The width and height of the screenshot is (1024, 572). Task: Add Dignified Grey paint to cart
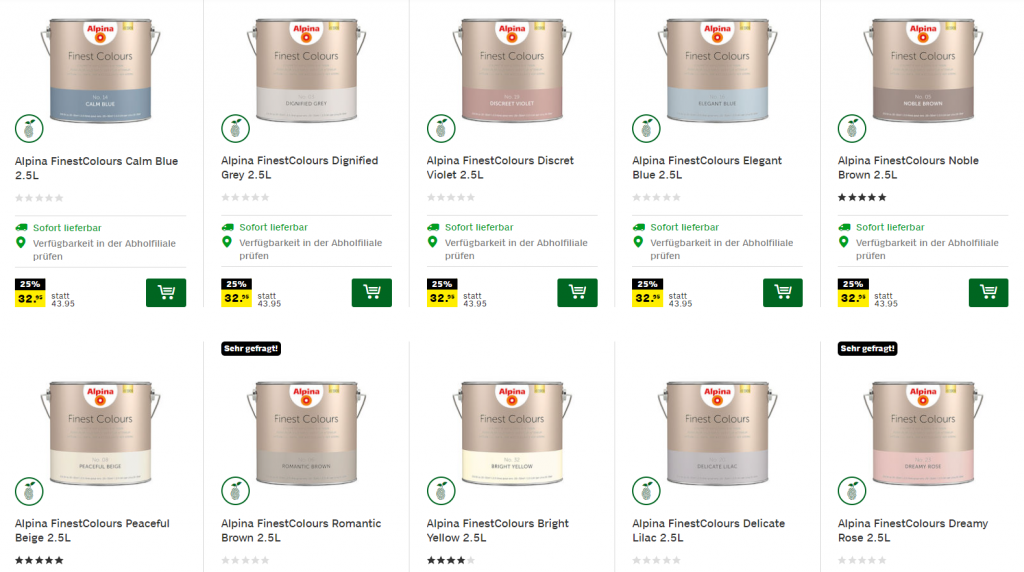coord(371,292)
